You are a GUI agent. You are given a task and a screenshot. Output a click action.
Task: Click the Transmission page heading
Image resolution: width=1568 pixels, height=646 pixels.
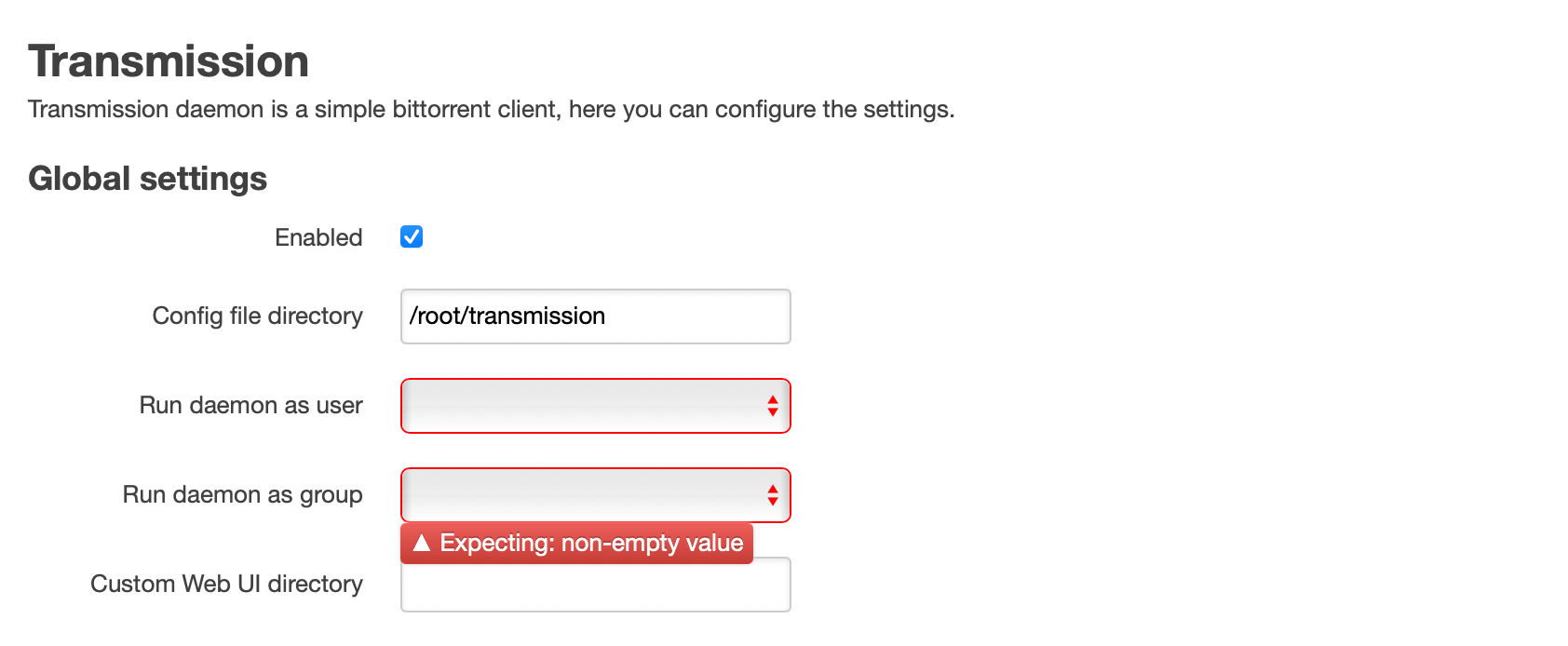[169, 61]
